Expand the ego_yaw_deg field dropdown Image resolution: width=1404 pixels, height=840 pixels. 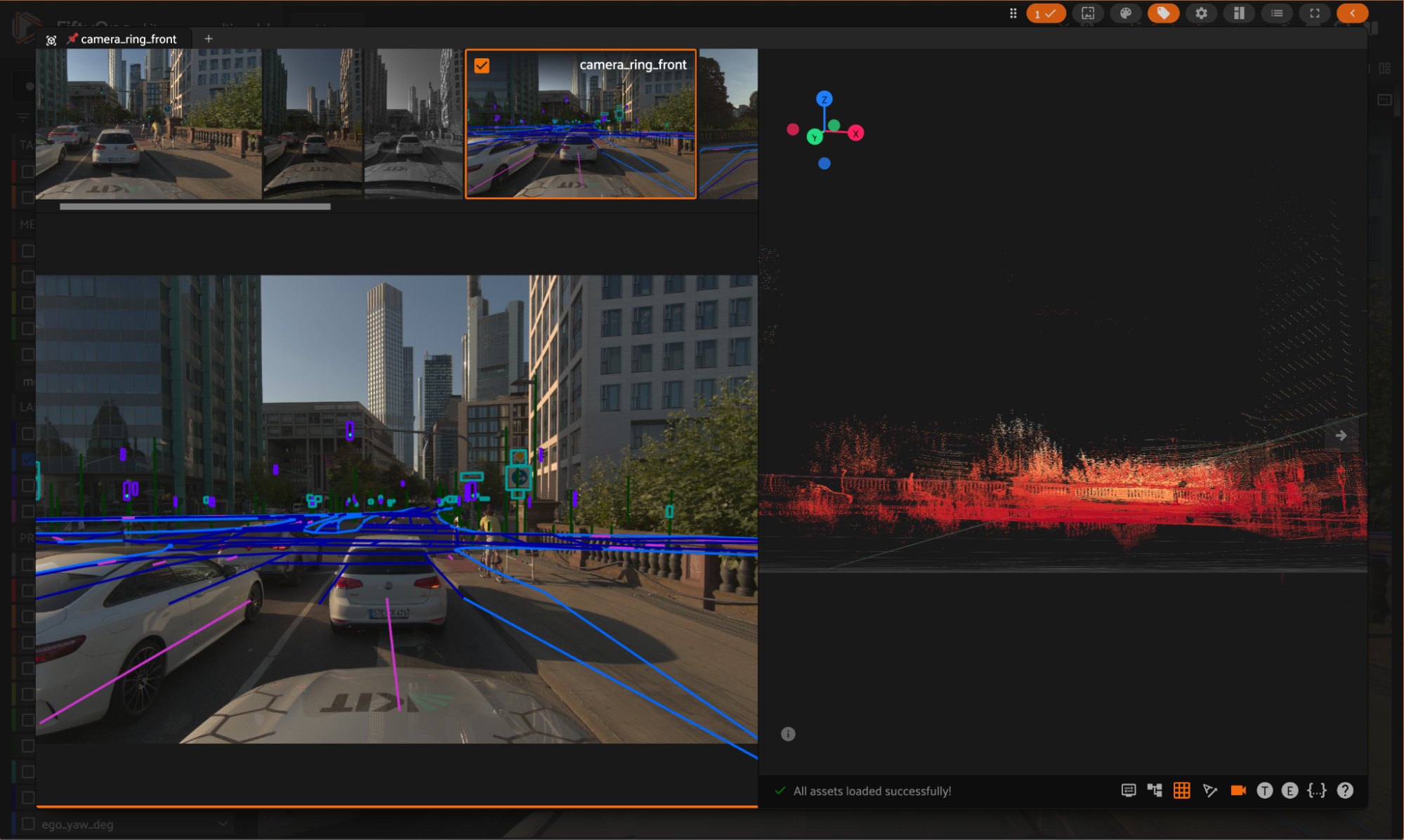click(x=223, y=824)
